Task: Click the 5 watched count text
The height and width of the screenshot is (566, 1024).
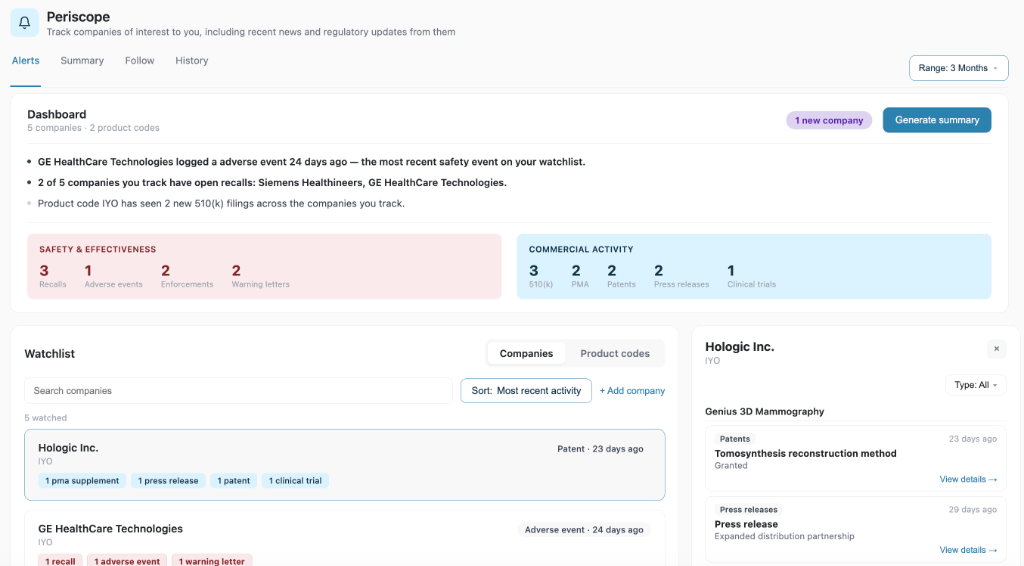Action: pos(46,418)
